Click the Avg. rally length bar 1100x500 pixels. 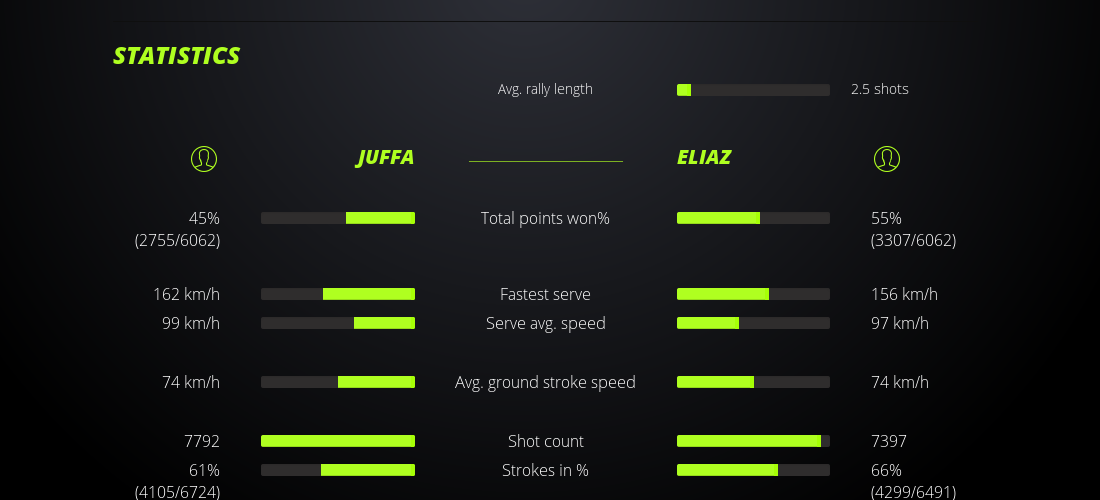click(x=753, y=90)
